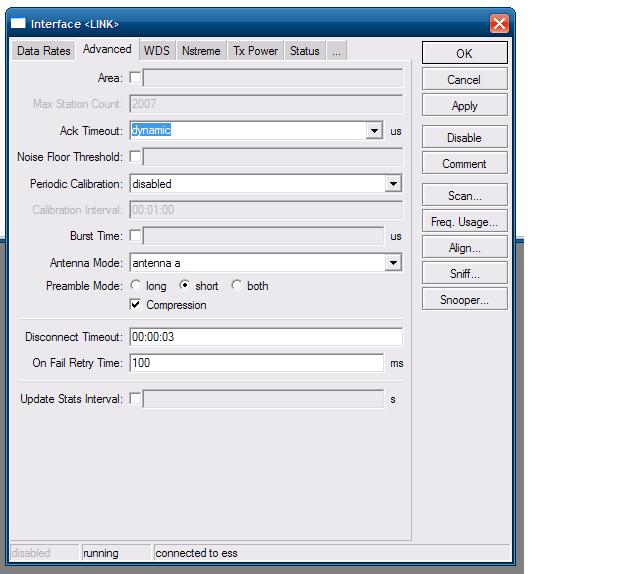Click the Apply button

pos(464,106)
